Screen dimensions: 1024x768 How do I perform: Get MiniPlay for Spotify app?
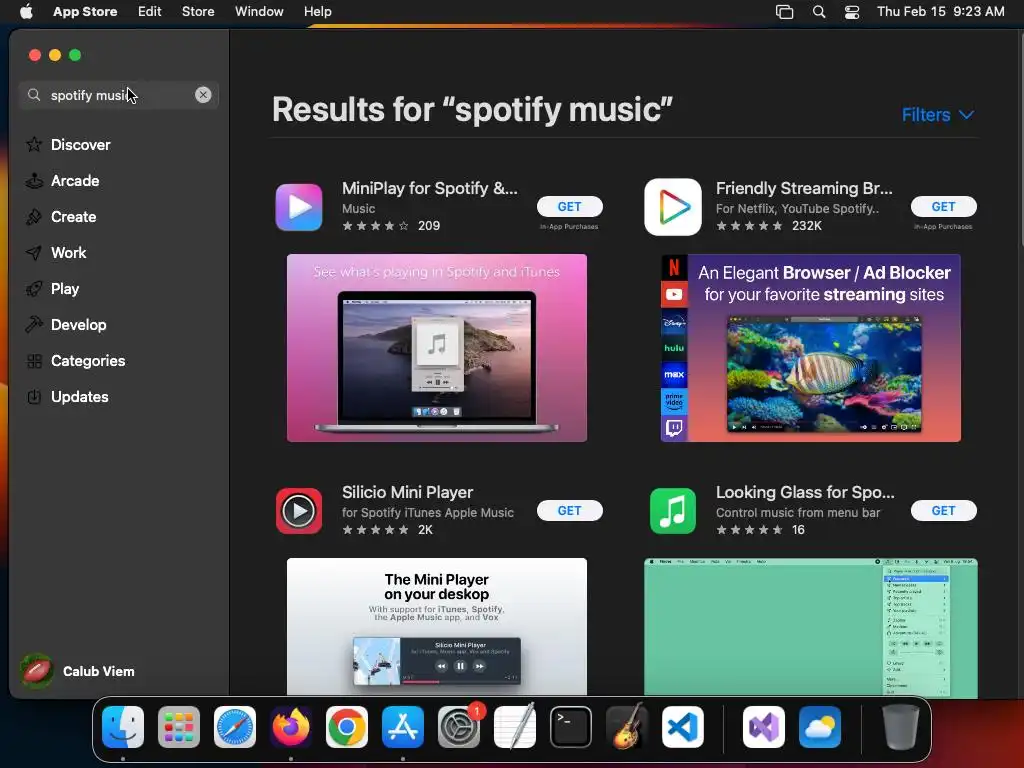pos(569,206)
